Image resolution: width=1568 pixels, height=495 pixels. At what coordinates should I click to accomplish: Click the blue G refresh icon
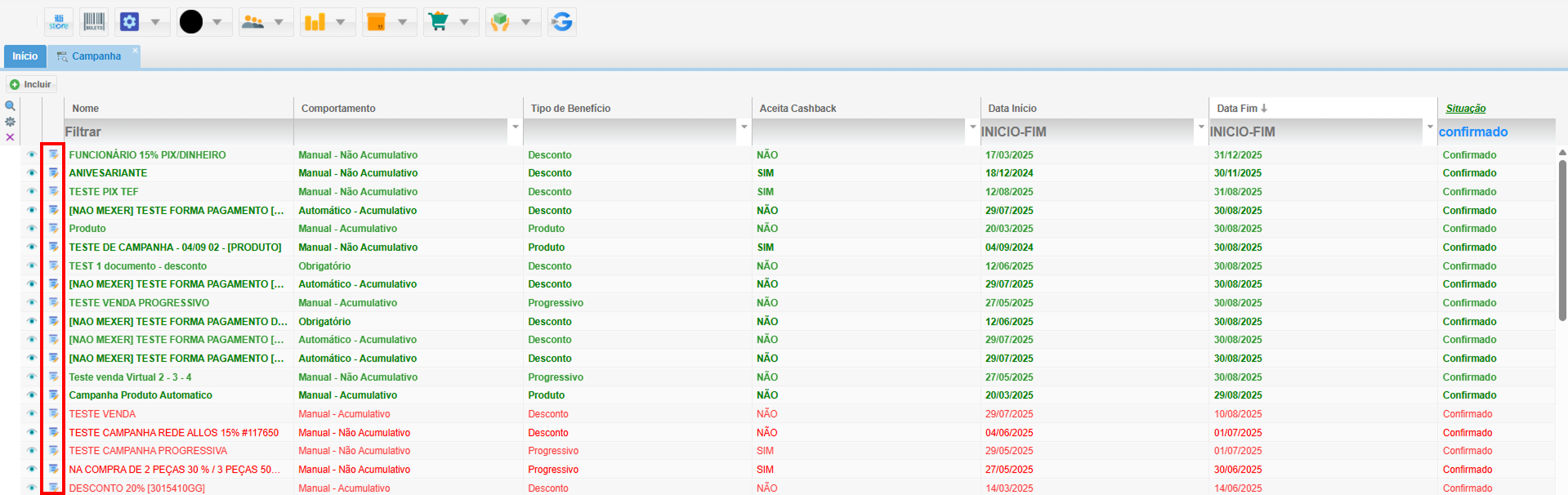562,22
